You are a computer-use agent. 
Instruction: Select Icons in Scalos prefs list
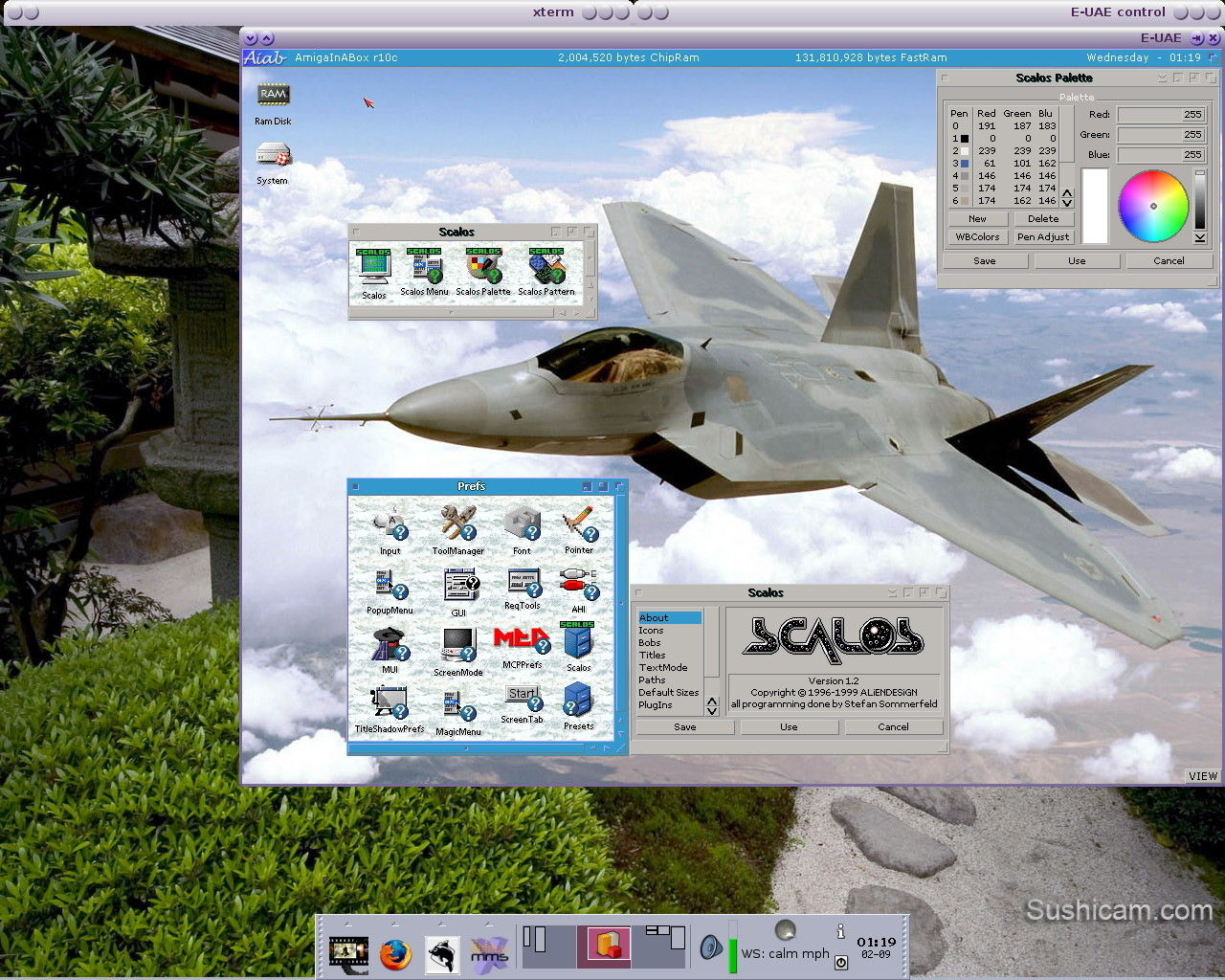click(x=669, y=631)
